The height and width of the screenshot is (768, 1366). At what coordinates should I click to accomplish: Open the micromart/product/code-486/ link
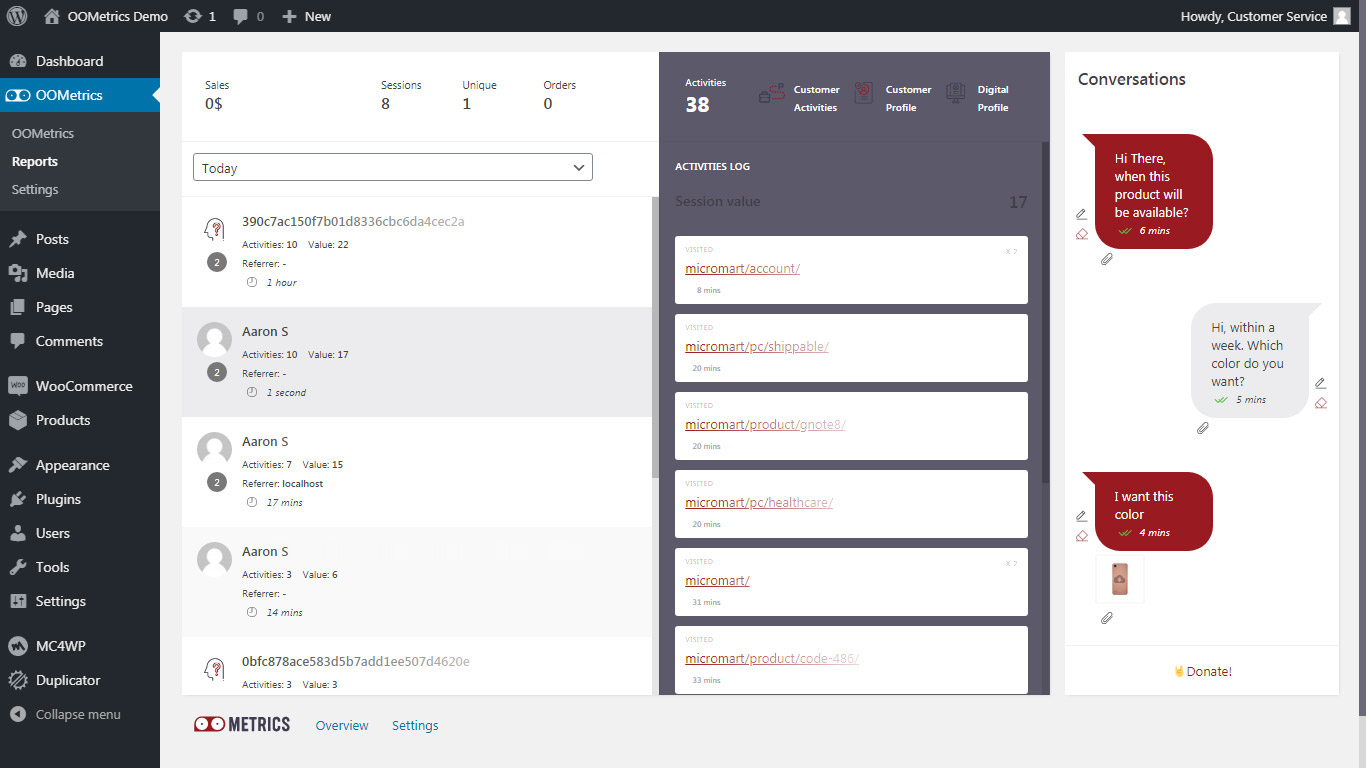click(772, 659)
